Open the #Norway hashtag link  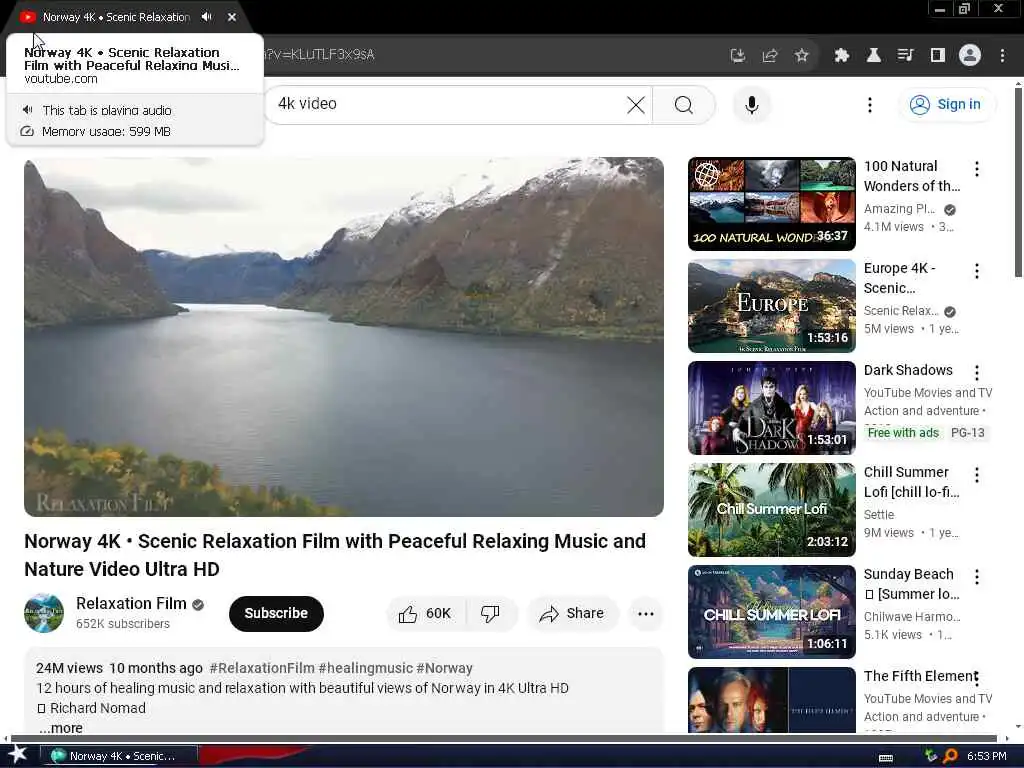click(444, 668)
